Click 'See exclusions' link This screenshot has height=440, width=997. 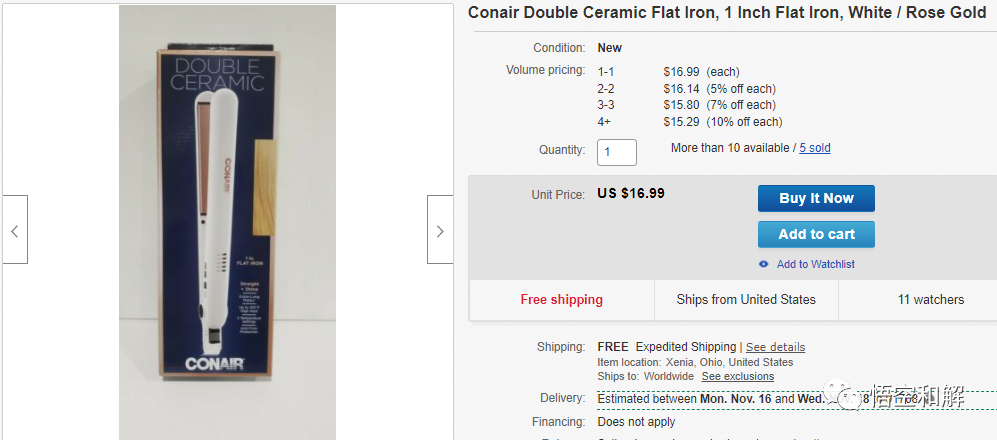(737, 376)
